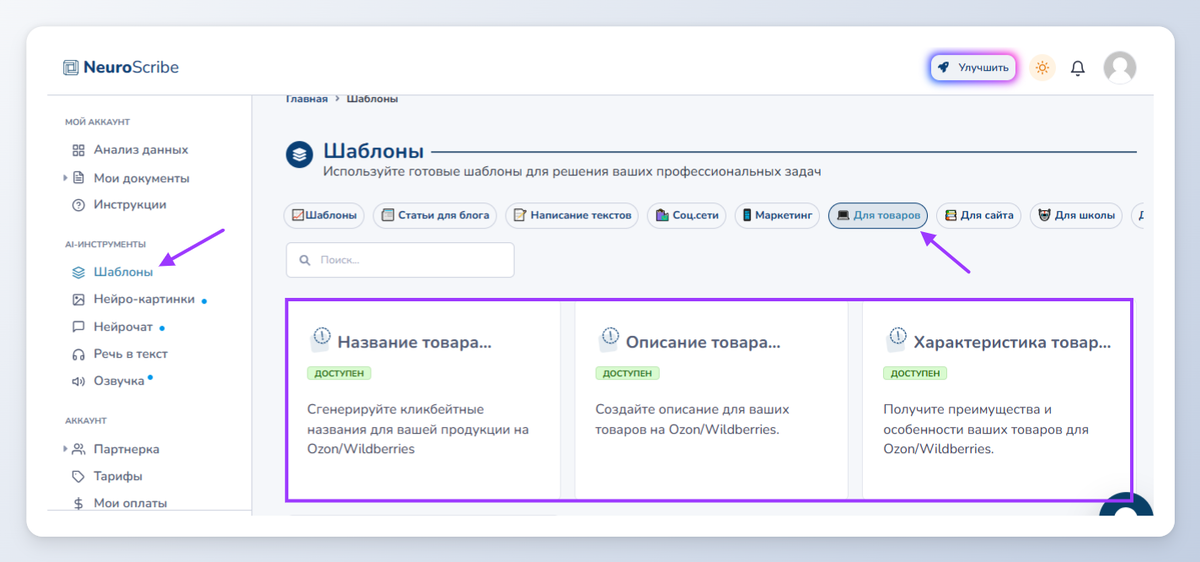
Task: Open Мои оплаты in sidebar
Action: tap(130, 503)
